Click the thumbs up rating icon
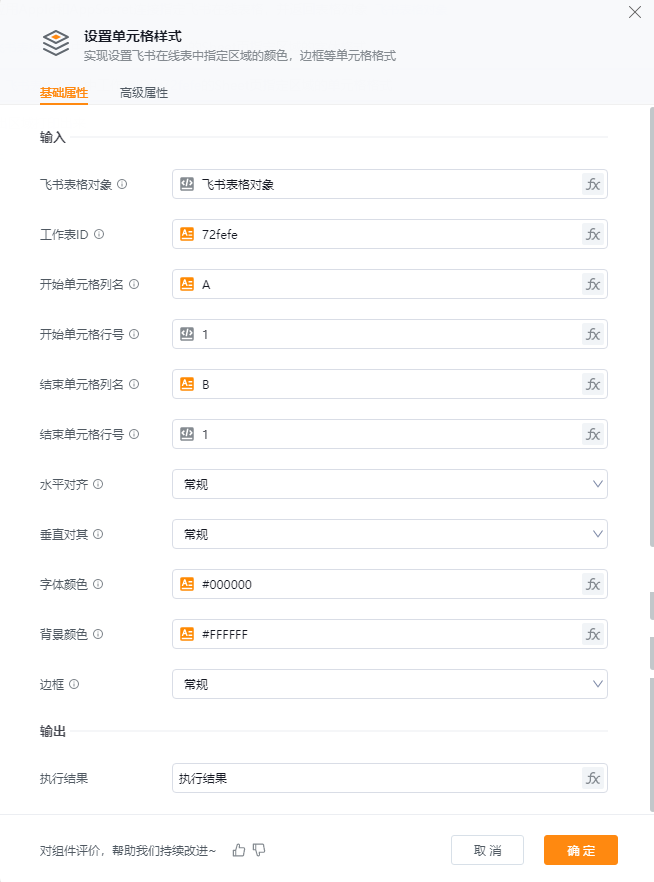654x882 pixels. [x=239, y=850]
